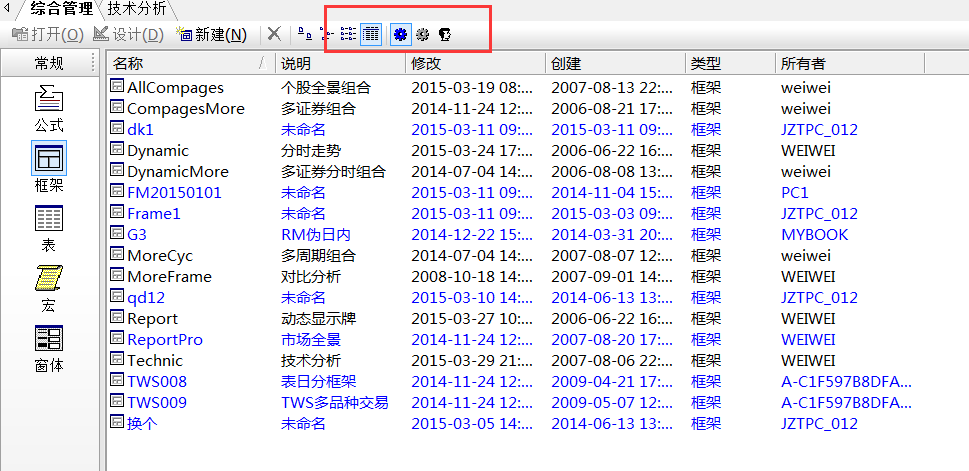Click the gray gear toolbar icon
The width and height of the screenshot is (969, 471).
(x=422, y=34)
